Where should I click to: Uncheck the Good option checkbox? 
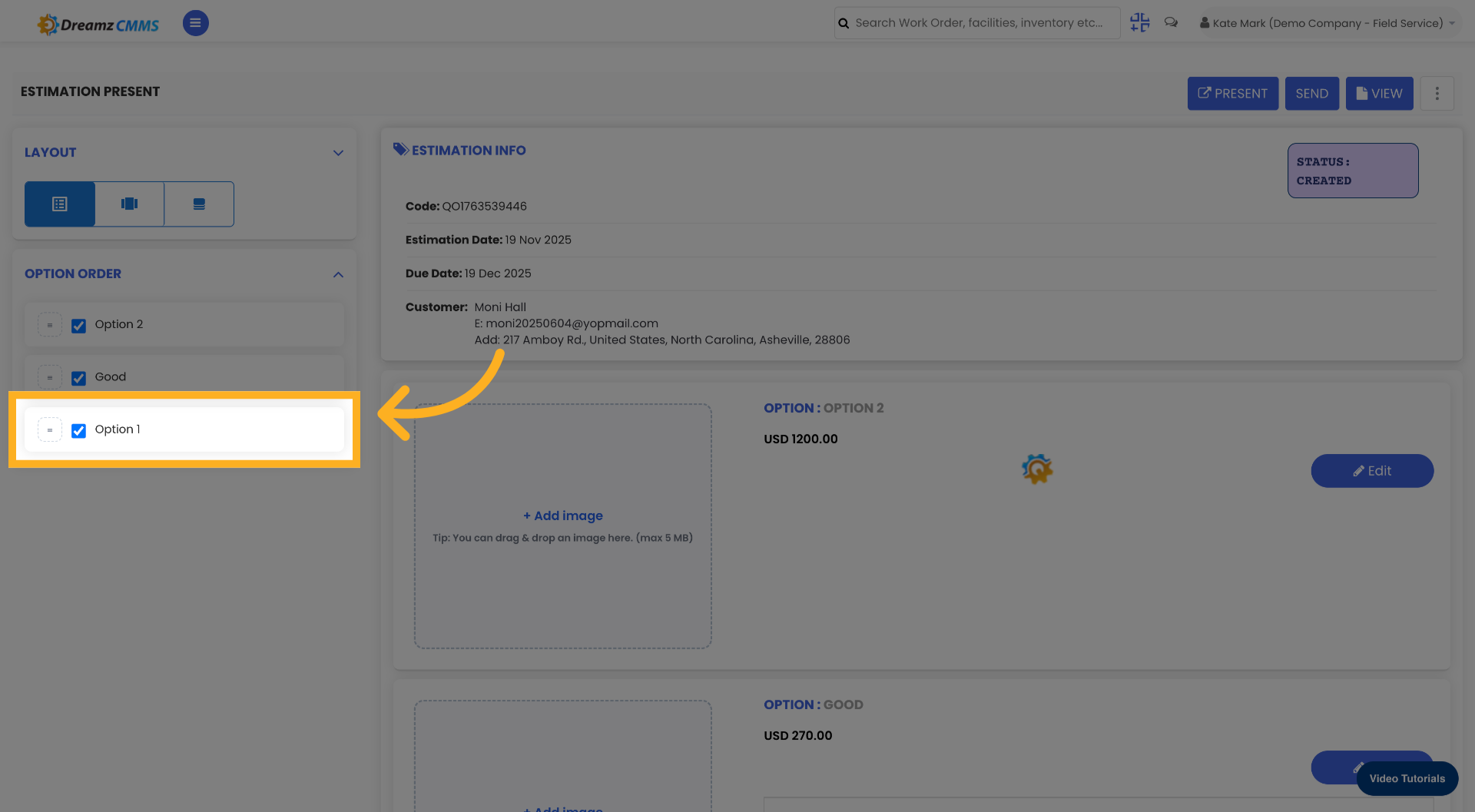pyautogui.click(x=78, y=378)
